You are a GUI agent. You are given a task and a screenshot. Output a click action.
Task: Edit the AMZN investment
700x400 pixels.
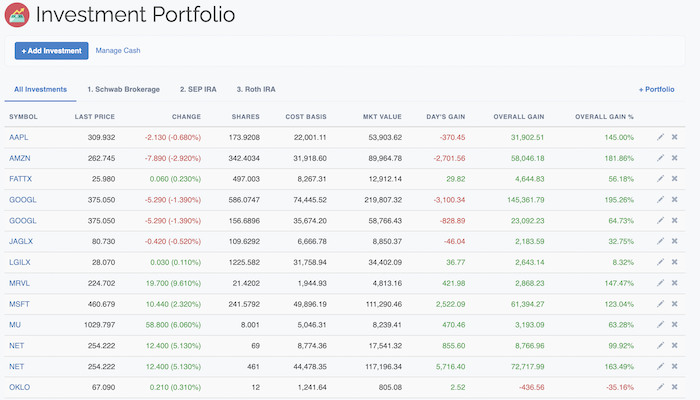coord(660,158)
